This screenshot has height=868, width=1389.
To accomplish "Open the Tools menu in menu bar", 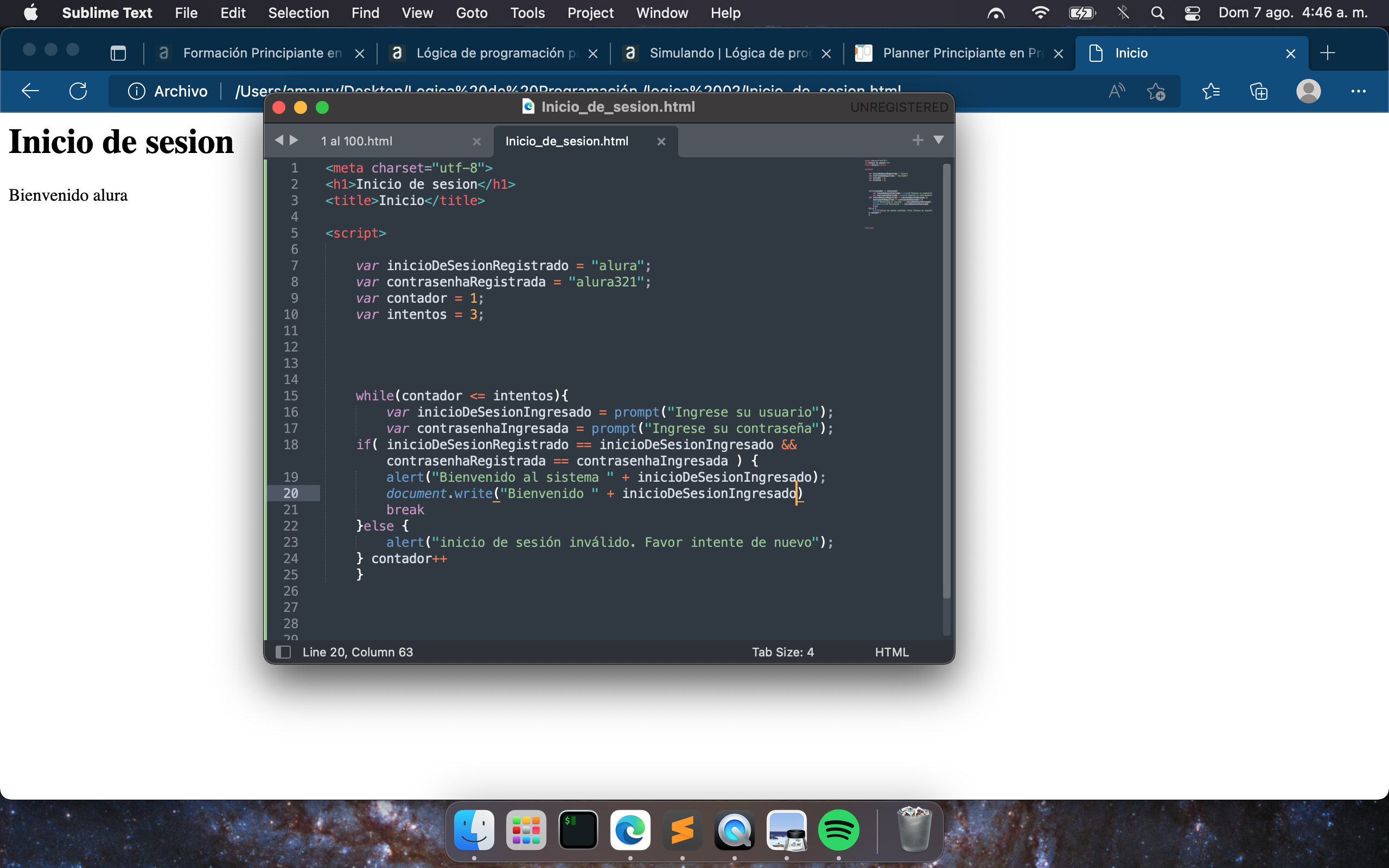I will (527, 13).
